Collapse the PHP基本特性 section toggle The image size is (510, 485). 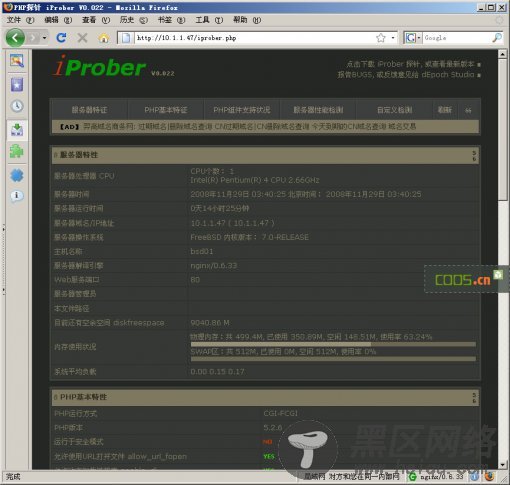(x=474, y=398)
